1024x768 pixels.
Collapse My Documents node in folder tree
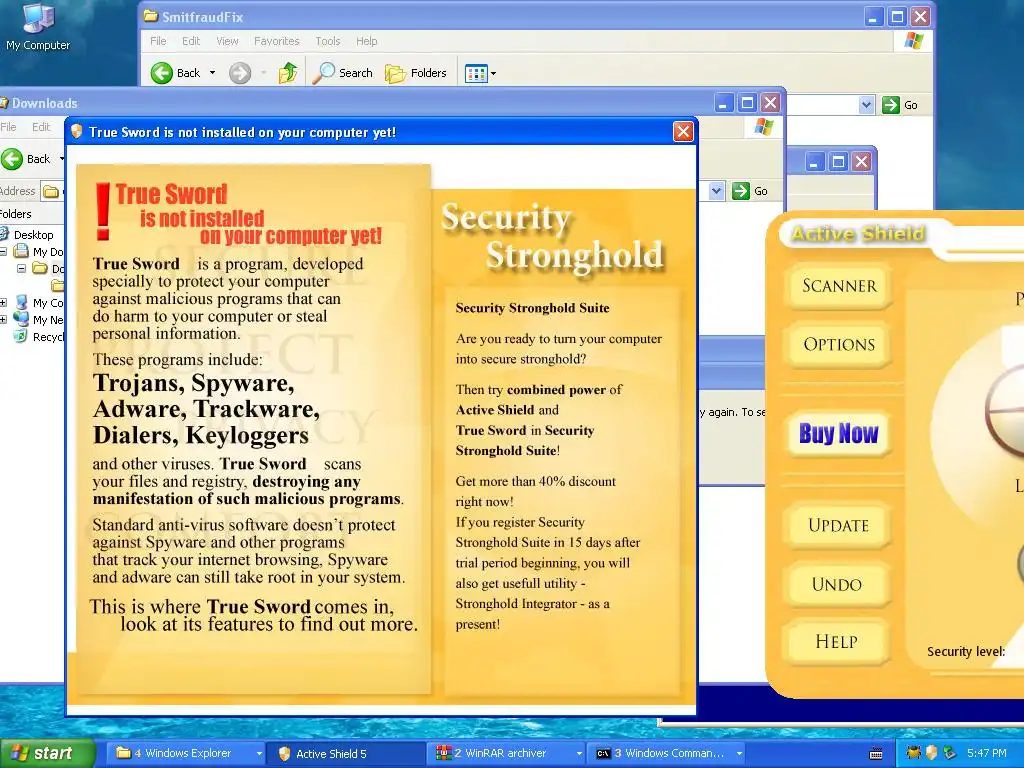click(3, 251)
